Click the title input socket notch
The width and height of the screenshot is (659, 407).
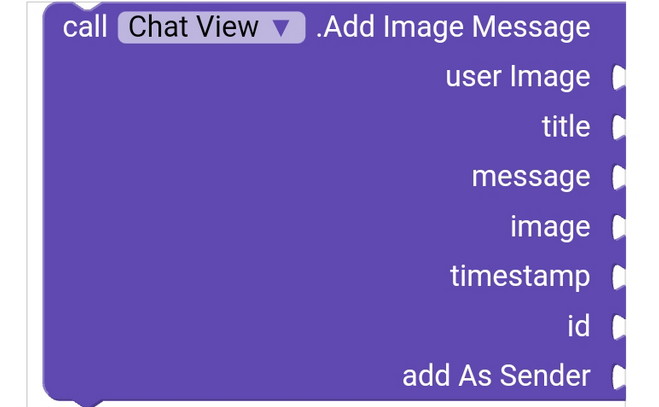coord(618,127)
